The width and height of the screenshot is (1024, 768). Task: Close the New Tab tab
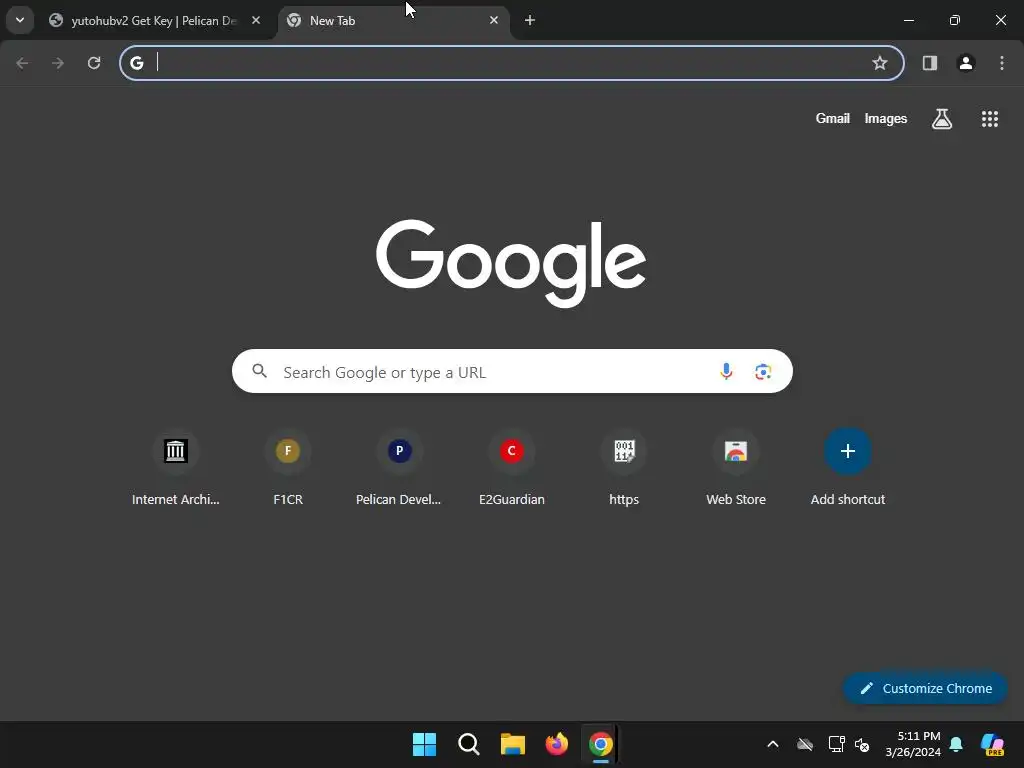point(494,21)
